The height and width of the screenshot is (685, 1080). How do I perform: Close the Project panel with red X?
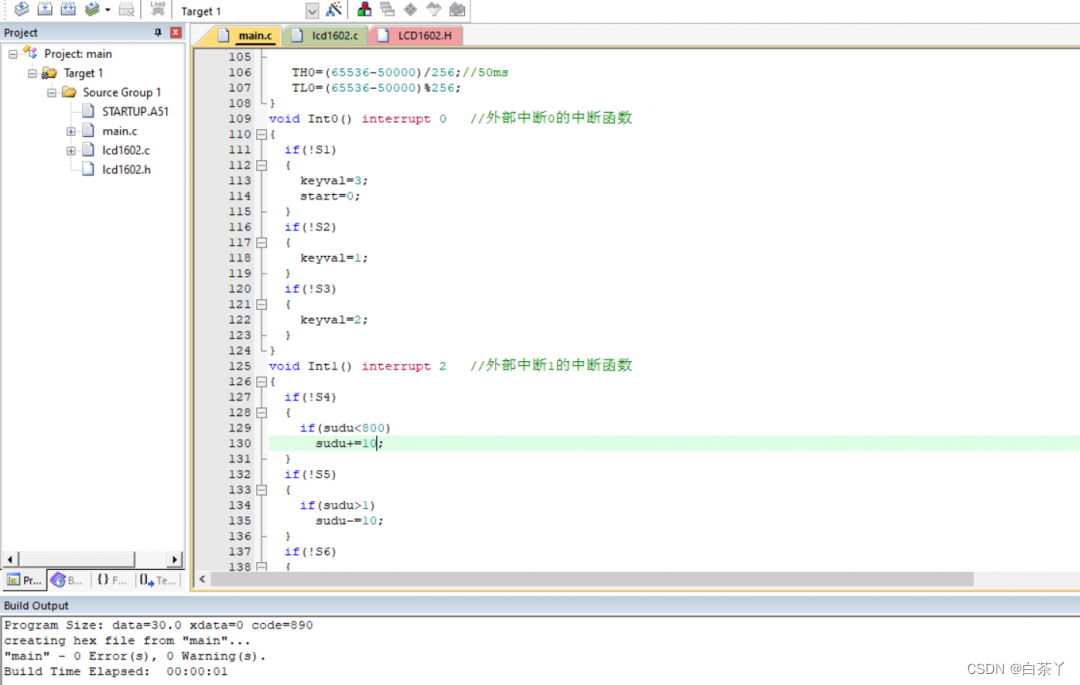tap(176, 33)
